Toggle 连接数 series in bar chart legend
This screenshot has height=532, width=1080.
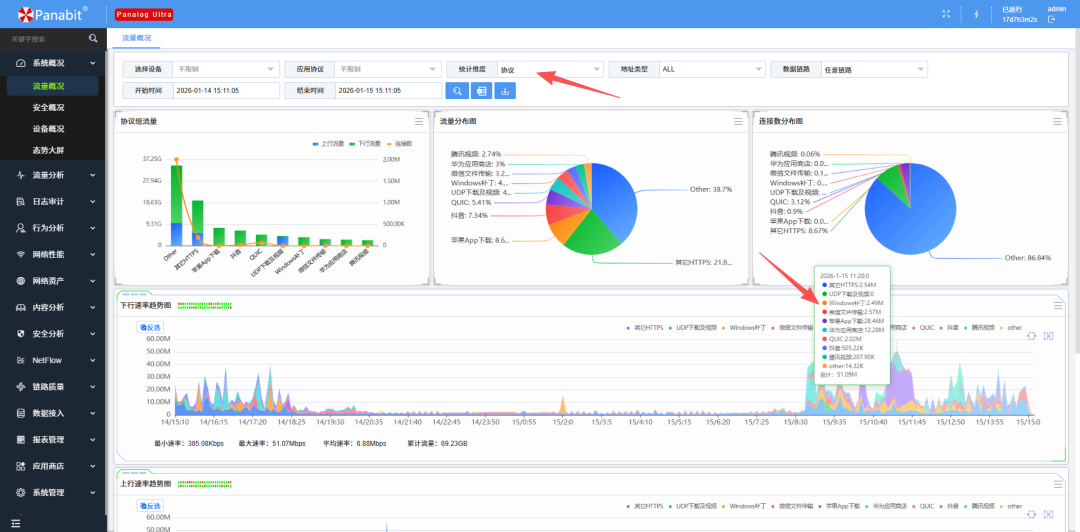[399, 143]
